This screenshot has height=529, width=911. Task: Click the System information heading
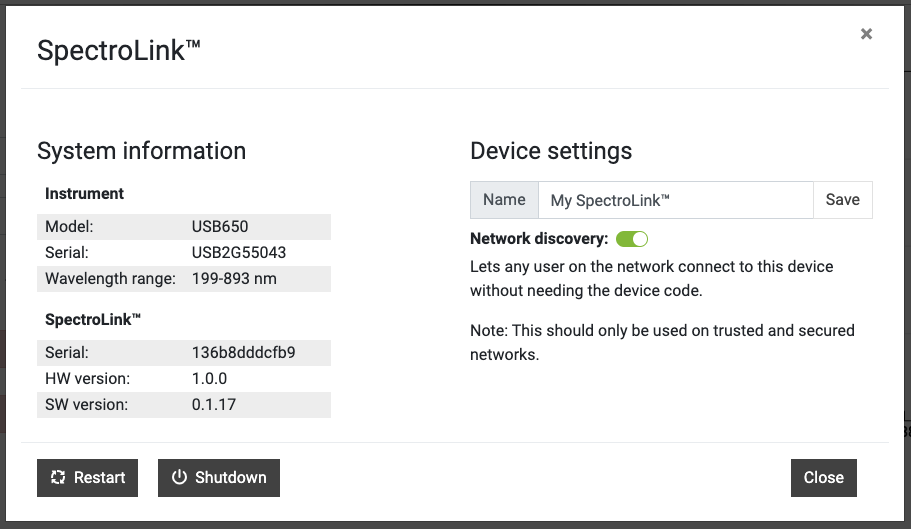tap(141, 151)
